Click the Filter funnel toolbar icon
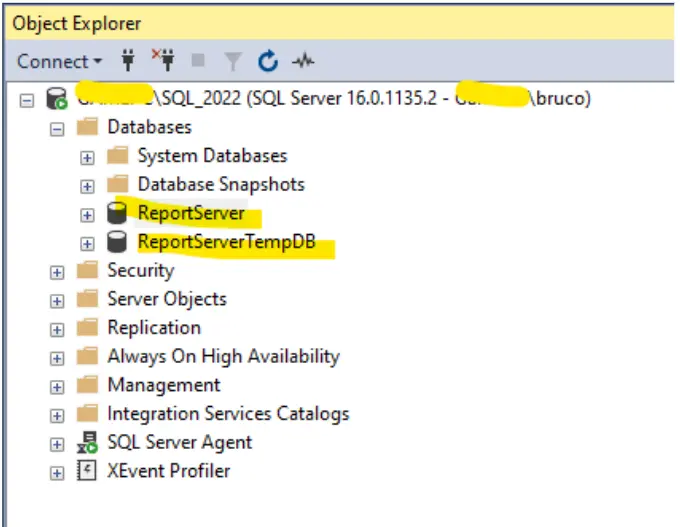 [x=233, y=61]
